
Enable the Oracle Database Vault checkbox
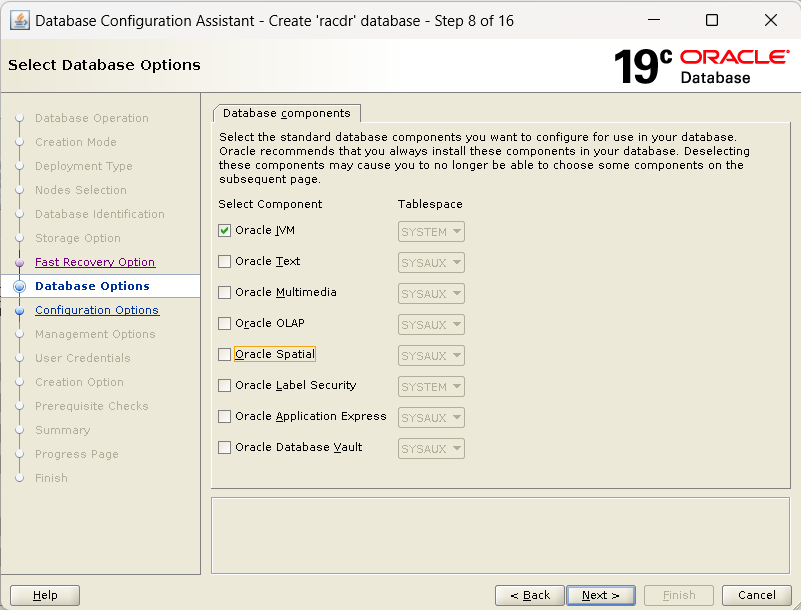(x=224, y=448)
